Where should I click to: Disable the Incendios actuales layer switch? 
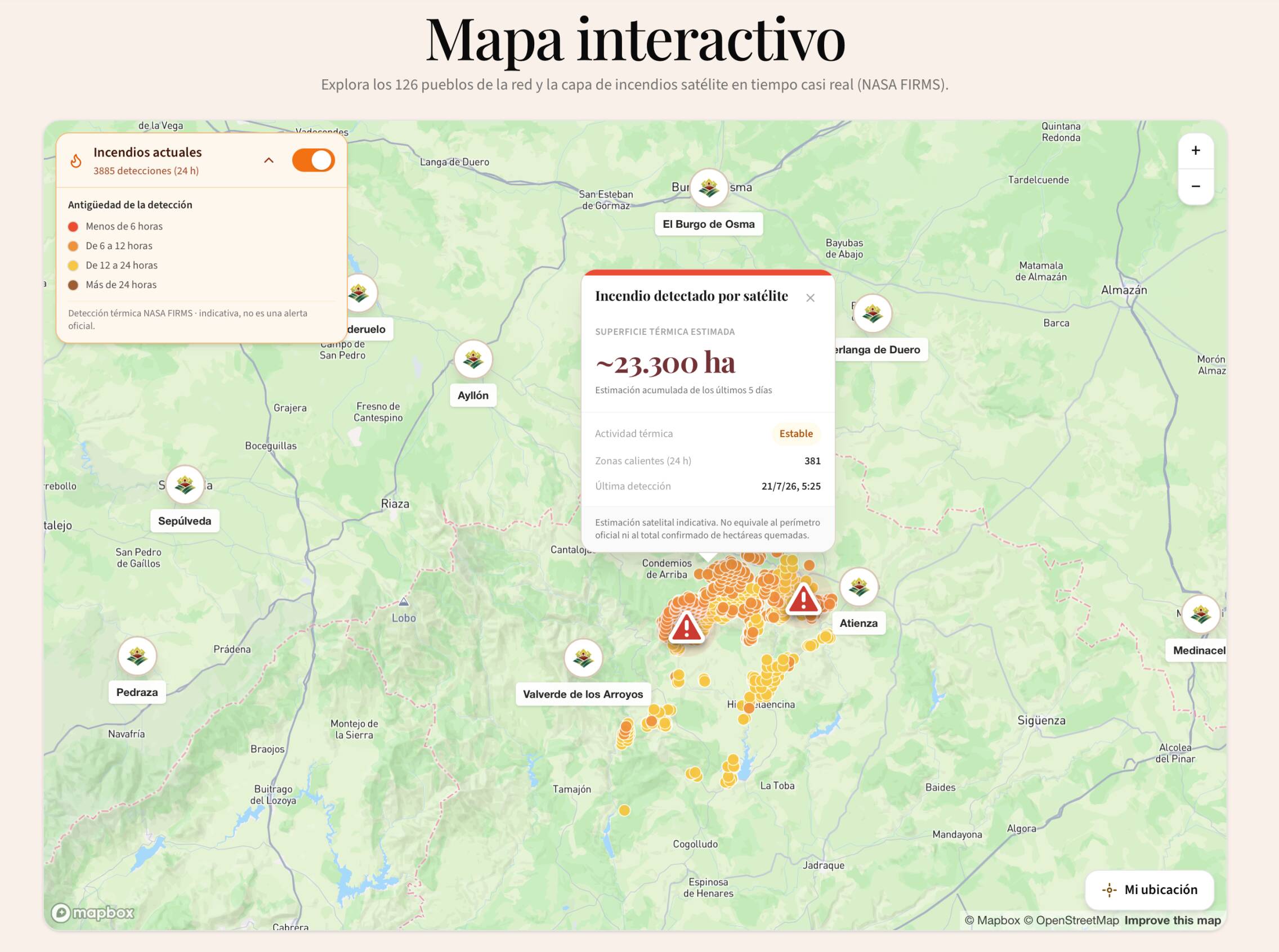pos(313,160)
